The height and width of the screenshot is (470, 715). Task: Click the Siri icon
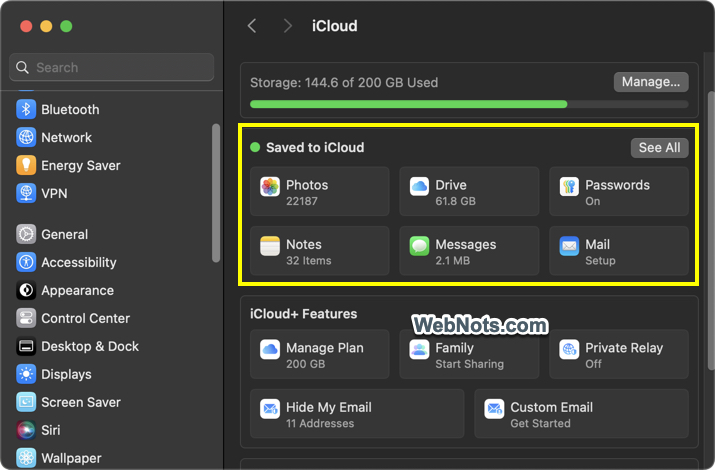26,430
